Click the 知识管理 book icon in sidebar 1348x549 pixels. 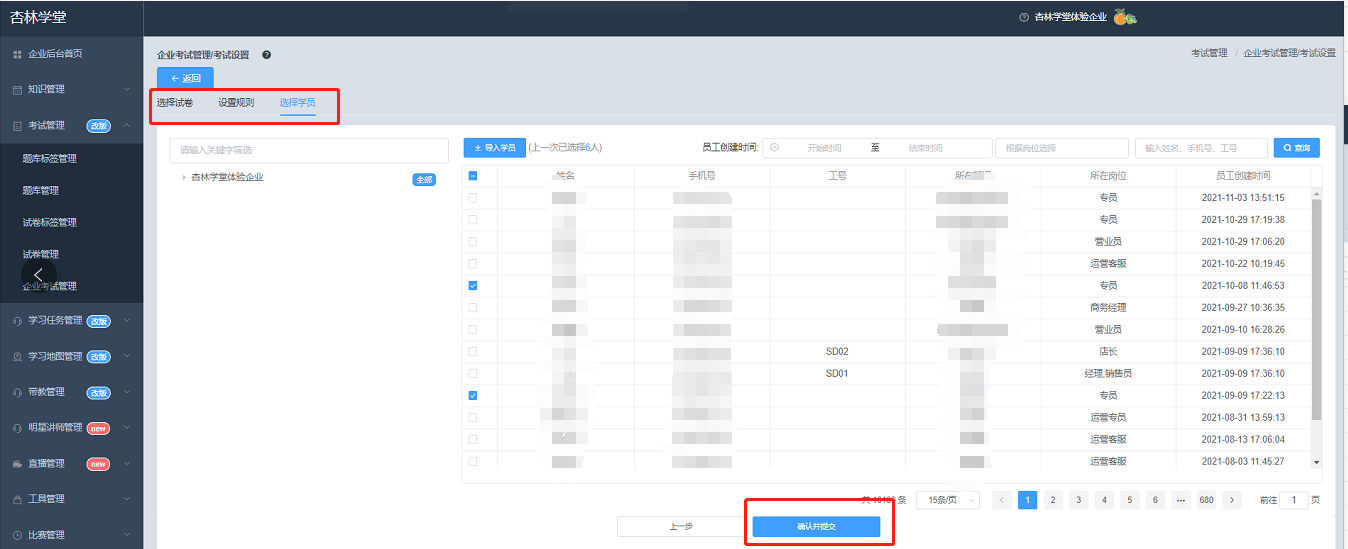(x=17, y=90)
